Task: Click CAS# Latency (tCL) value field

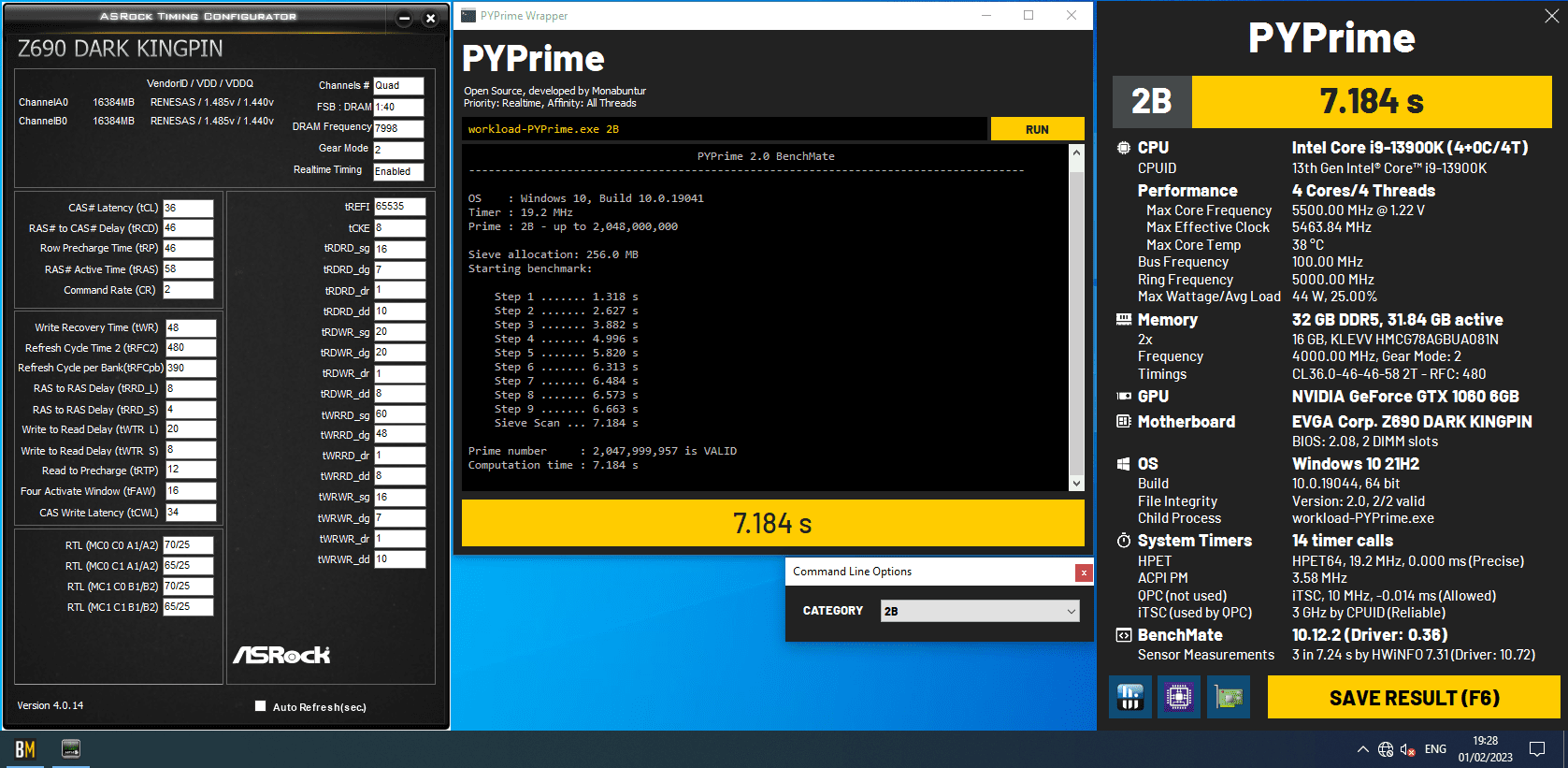Action: coord(188,208)
